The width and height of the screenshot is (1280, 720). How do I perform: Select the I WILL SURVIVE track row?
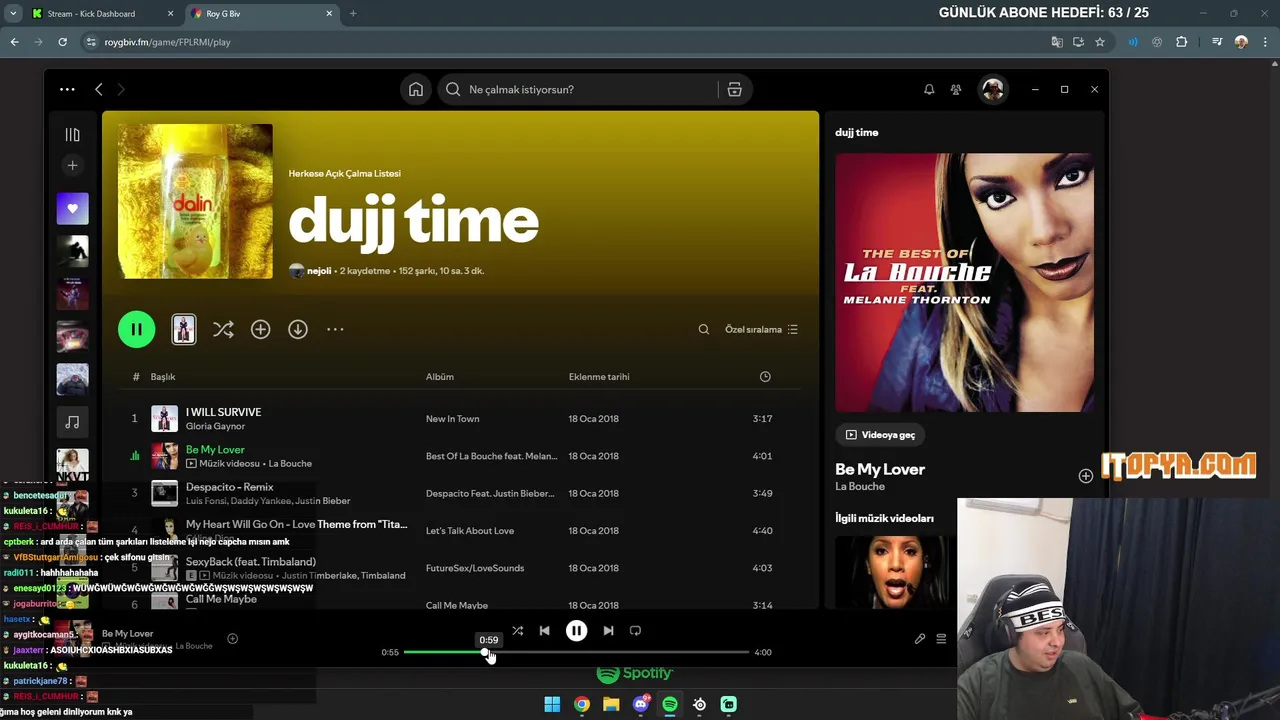[460, 418]
